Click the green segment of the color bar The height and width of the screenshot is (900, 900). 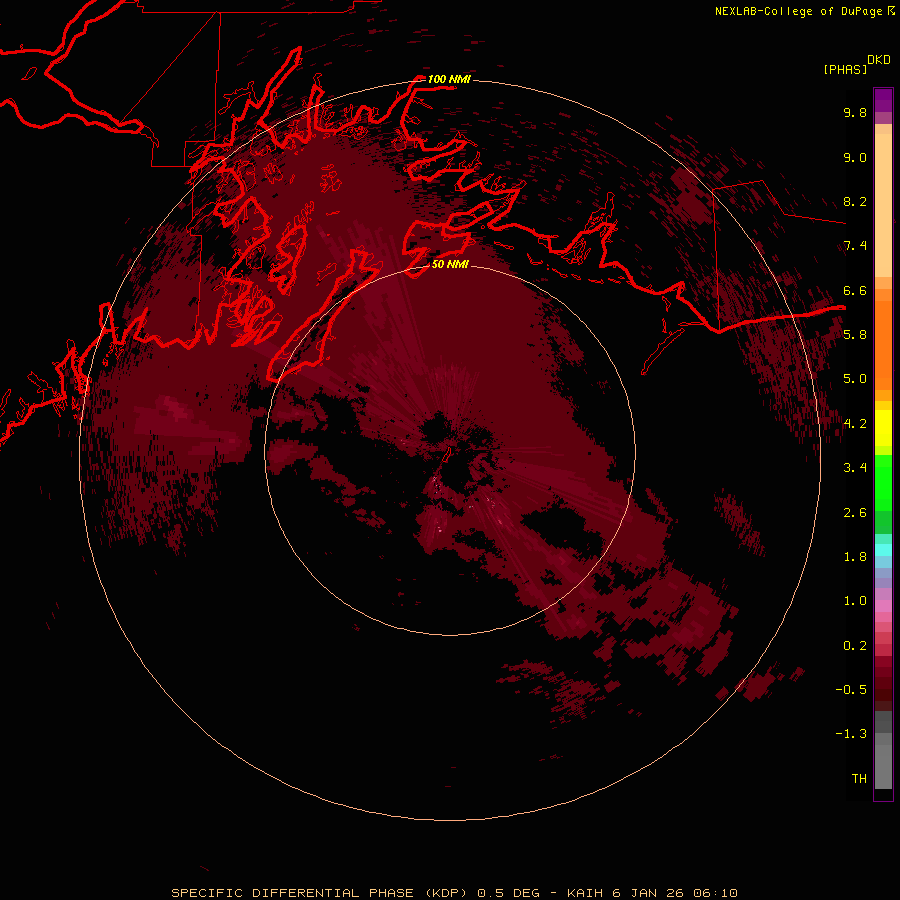[x=883, y=482]
